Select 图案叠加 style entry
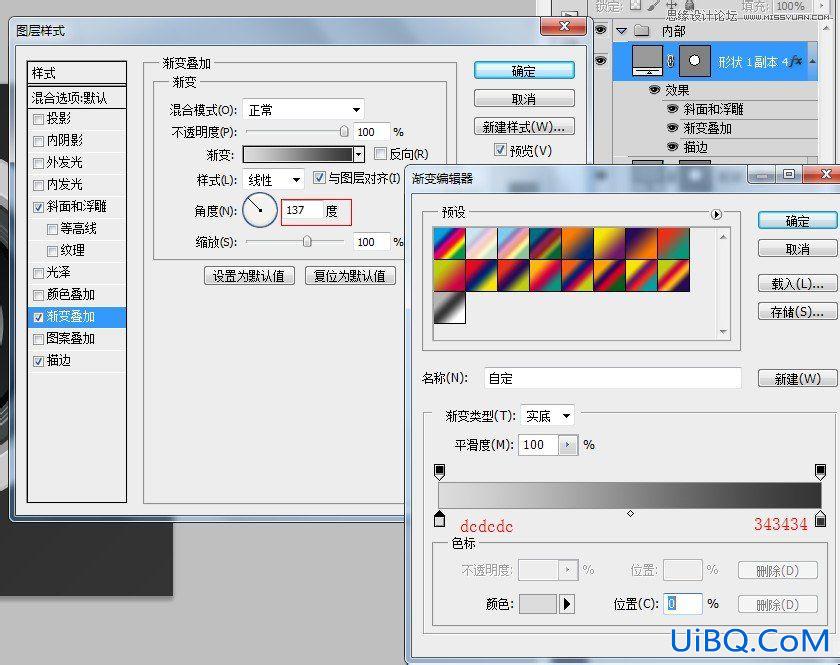Screen dimensions: 840x665 coord(77,339)
